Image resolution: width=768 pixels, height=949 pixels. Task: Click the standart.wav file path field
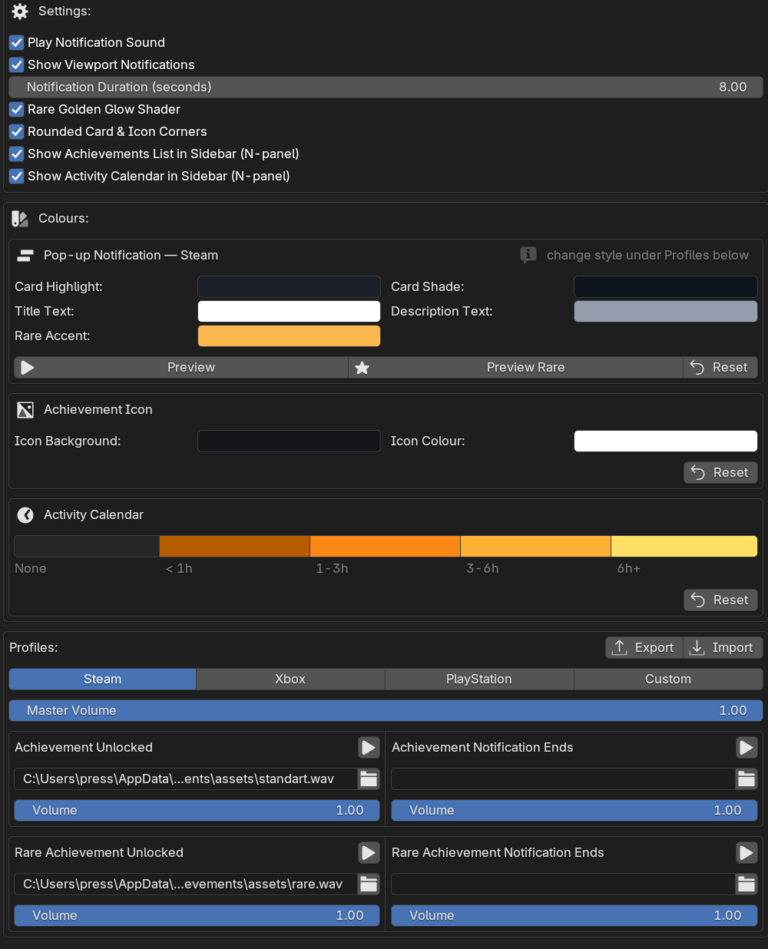pos(186,779)
